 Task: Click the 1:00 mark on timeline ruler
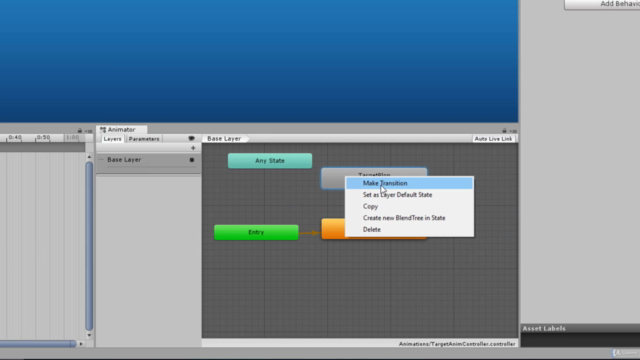[72, 138]
